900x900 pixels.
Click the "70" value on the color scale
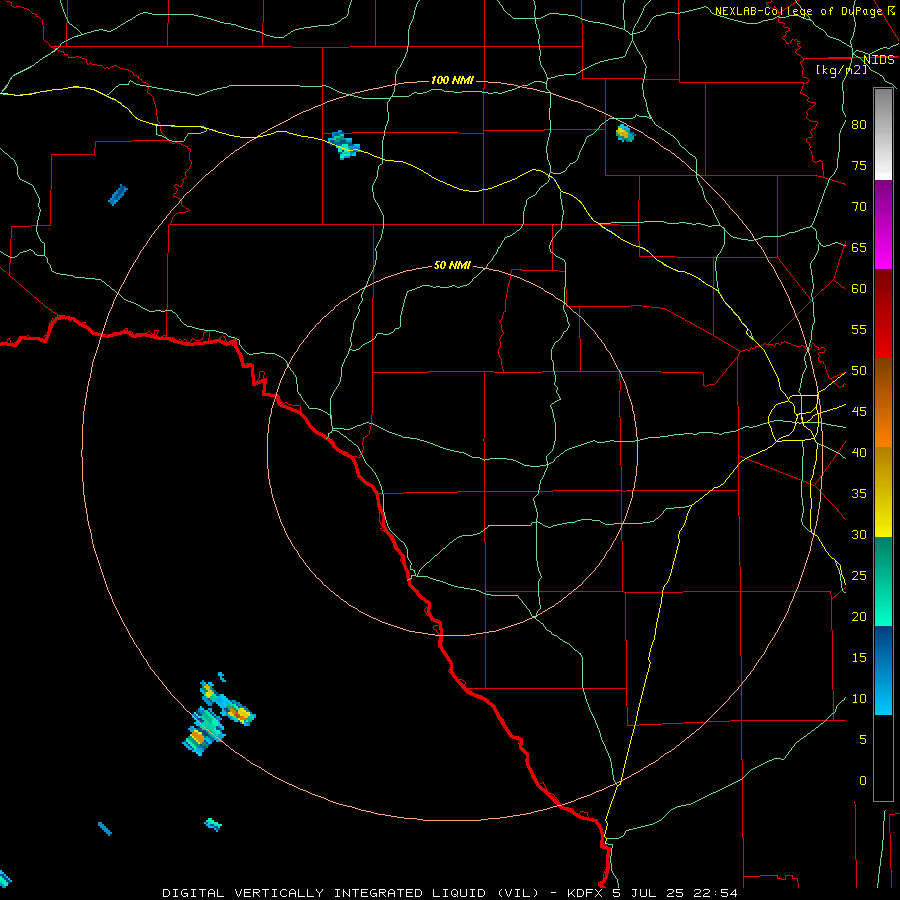[859, 207]
